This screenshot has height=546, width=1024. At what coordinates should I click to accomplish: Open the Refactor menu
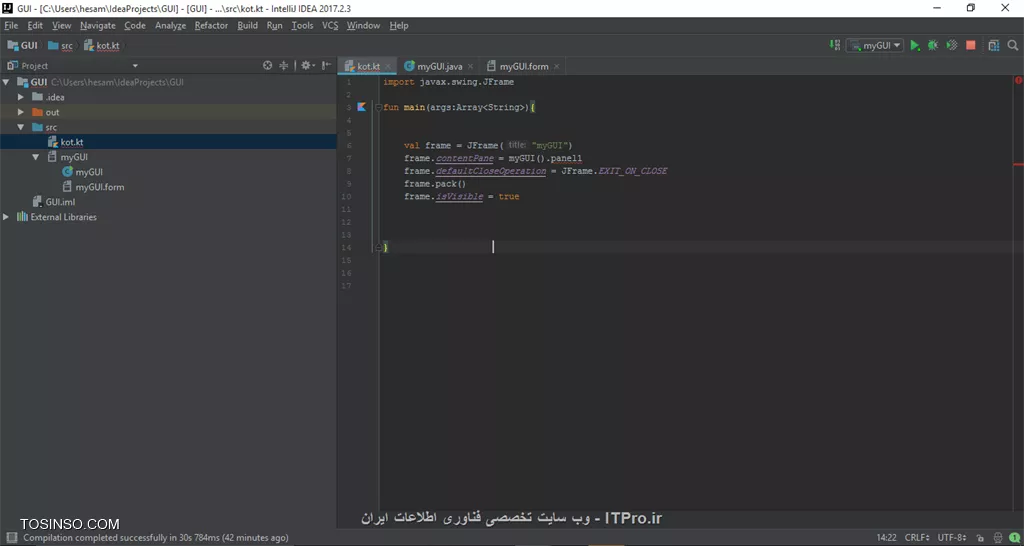(x=212, y=25)
